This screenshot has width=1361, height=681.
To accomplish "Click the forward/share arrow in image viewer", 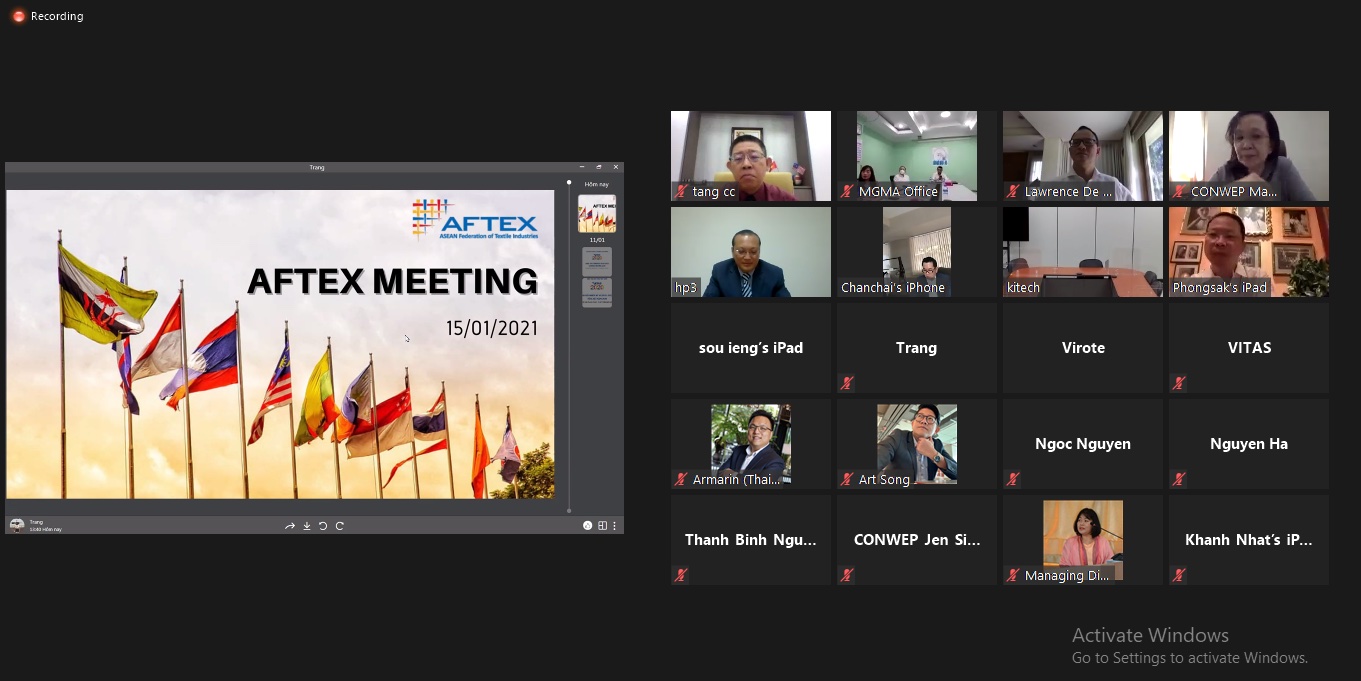I will click(290, 526).
